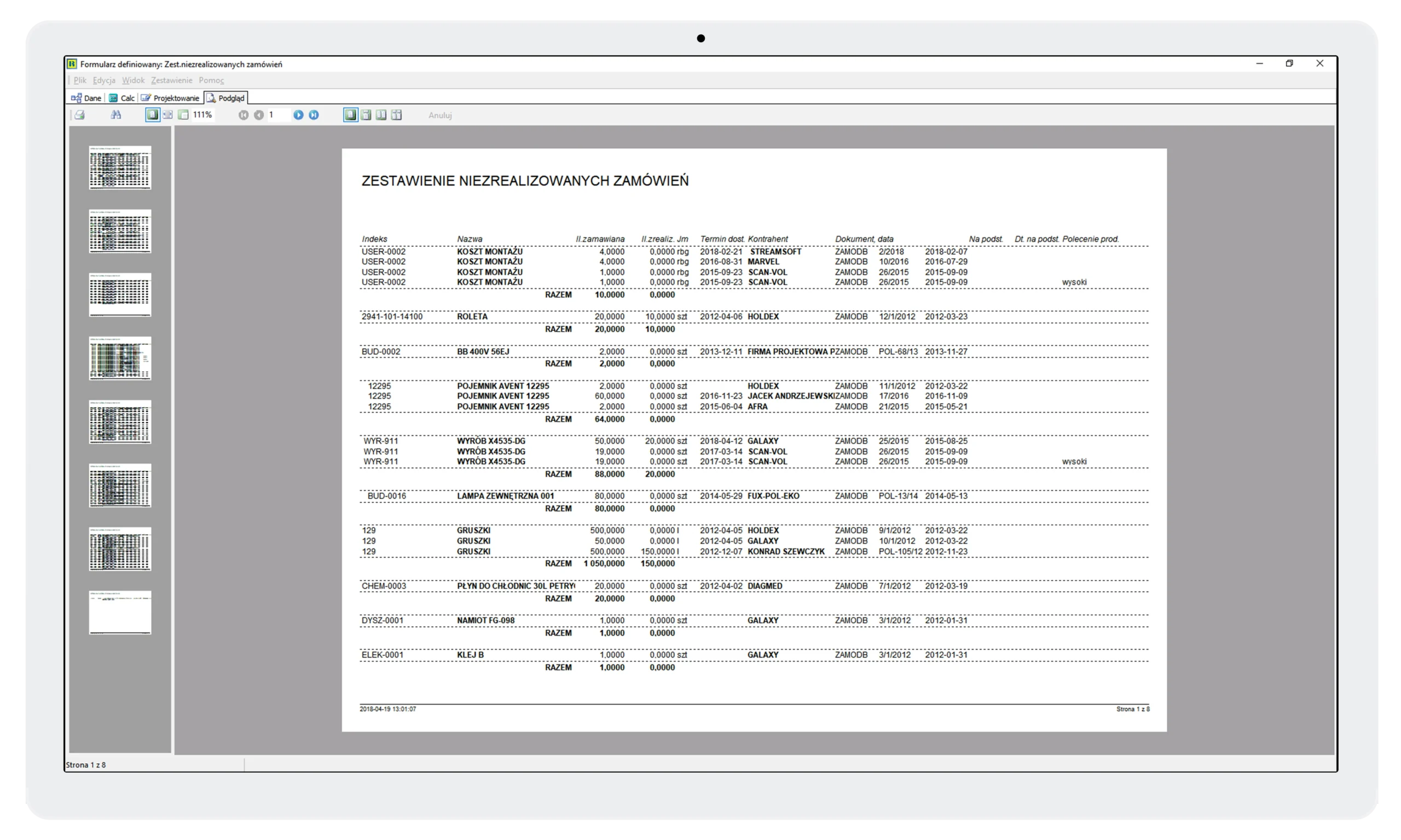This screenshot has width=1401, height=840.
Task: Go to the next page
Action: [x=298, y=115]
